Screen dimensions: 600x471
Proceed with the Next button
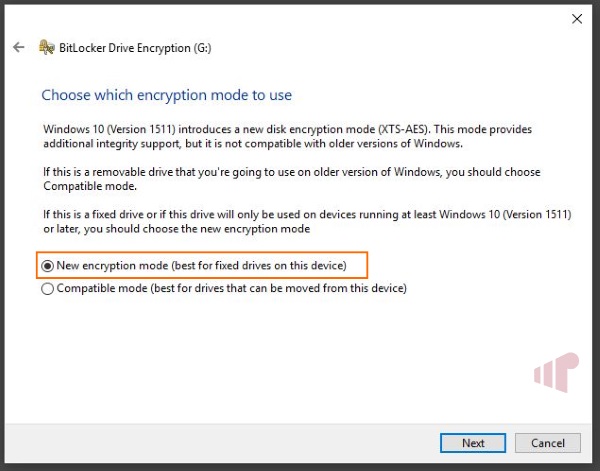(473, 443)
